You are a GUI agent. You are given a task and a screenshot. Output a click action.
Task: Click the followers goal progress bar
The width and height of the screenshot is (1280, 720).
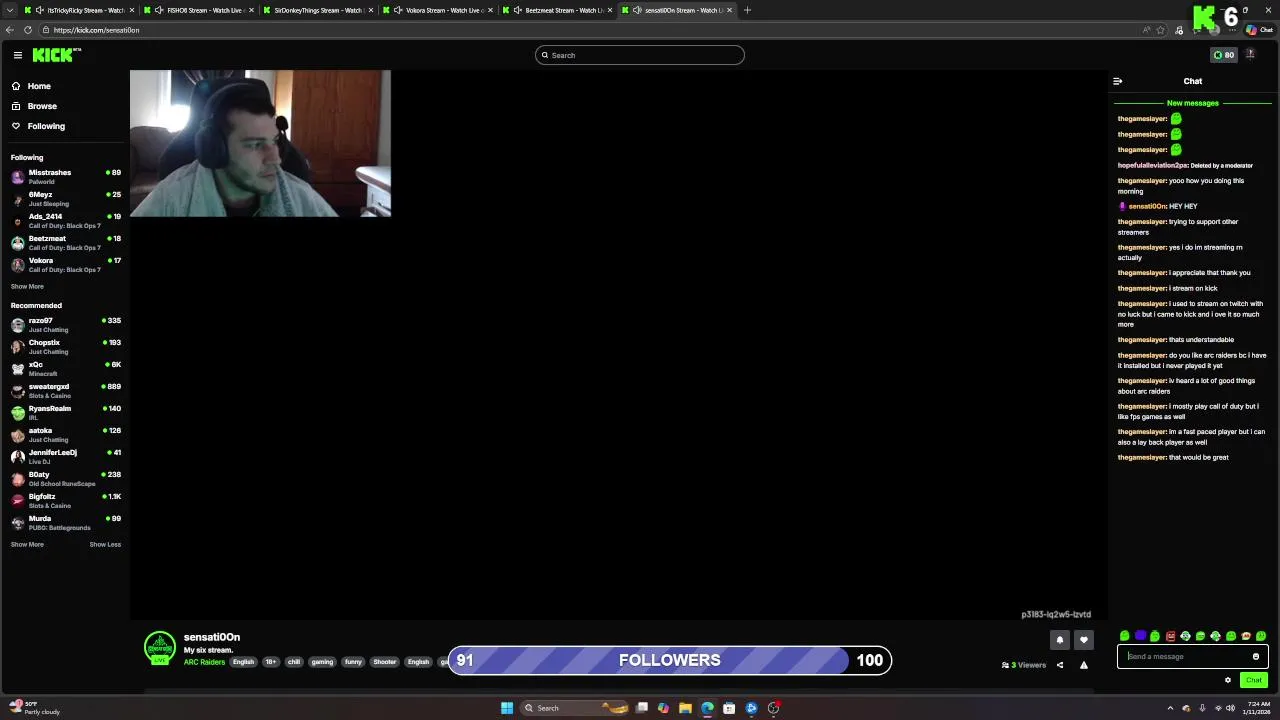point(669,660)
